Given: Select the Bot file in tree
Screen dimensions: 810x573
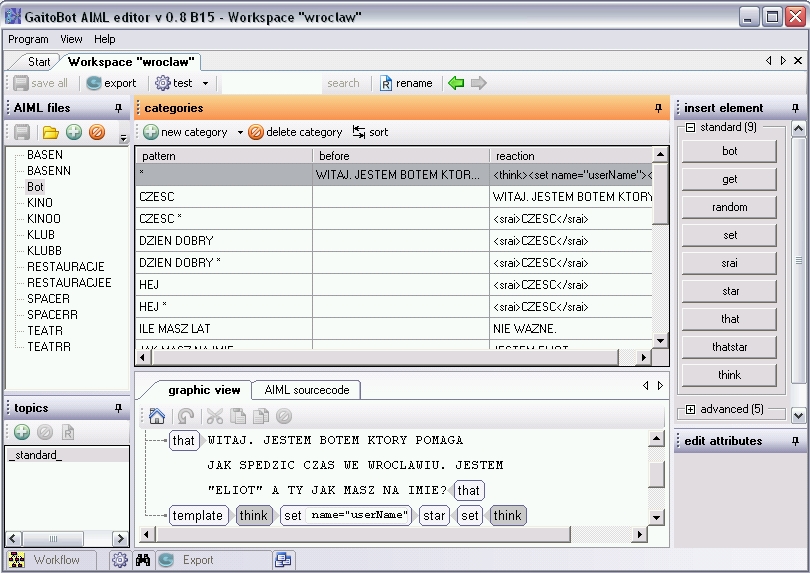Looking at the screenshot, I should pos(35,187).
